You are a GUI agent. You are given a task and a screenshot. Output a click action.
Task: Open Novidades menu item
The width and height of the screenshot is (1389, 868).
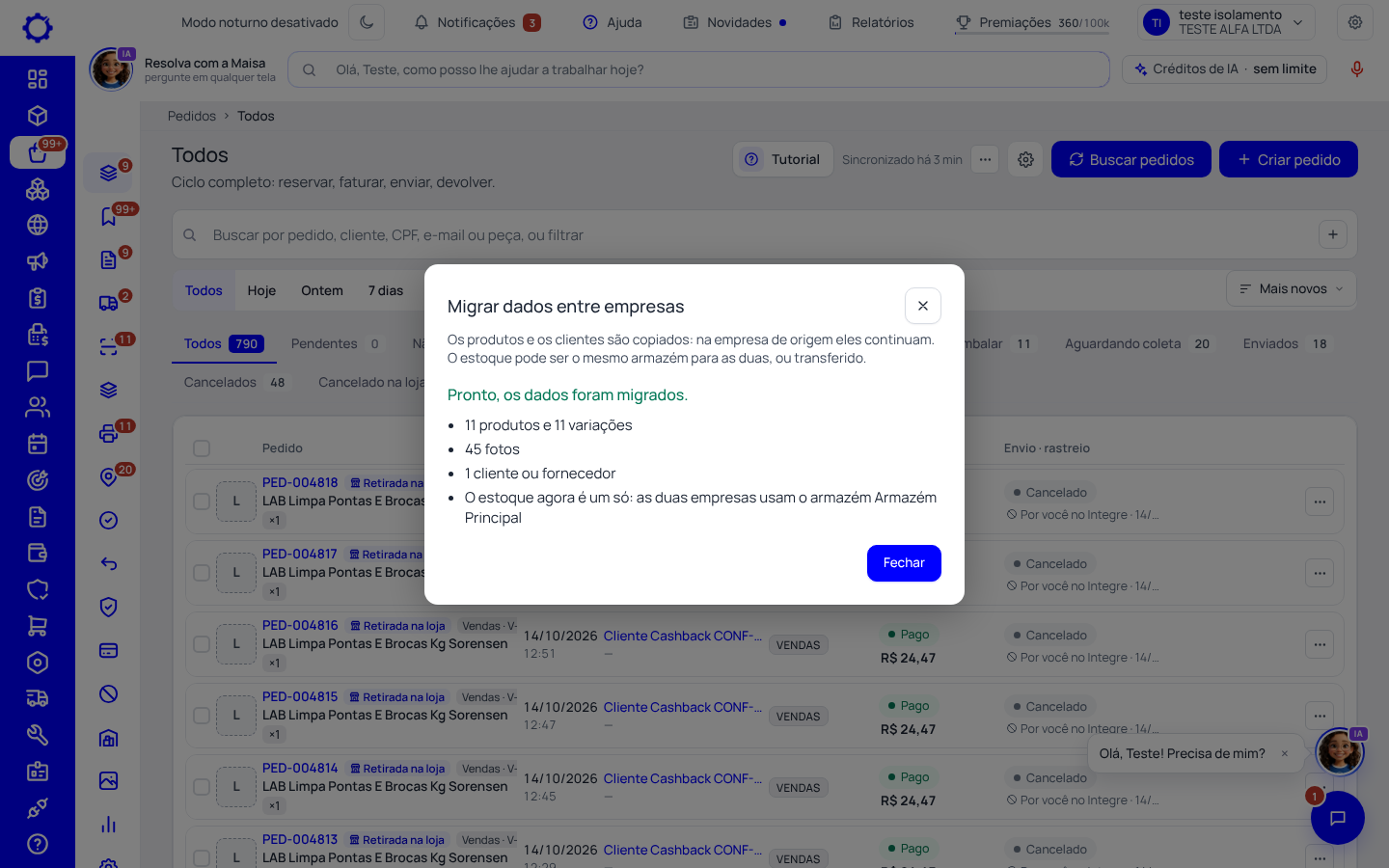[x=735, y=22]
